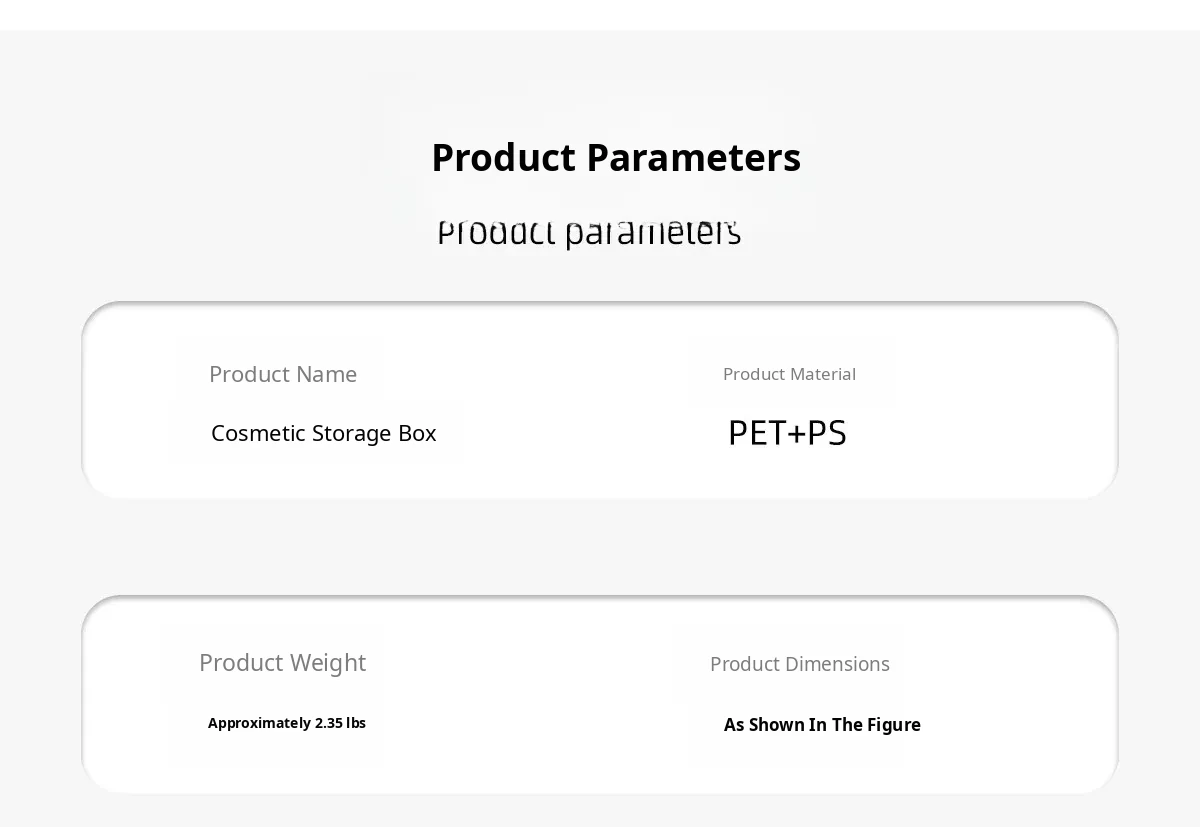1200x827 pixels.
Task: Click the PS part of material value
Action: click(827, 433)
